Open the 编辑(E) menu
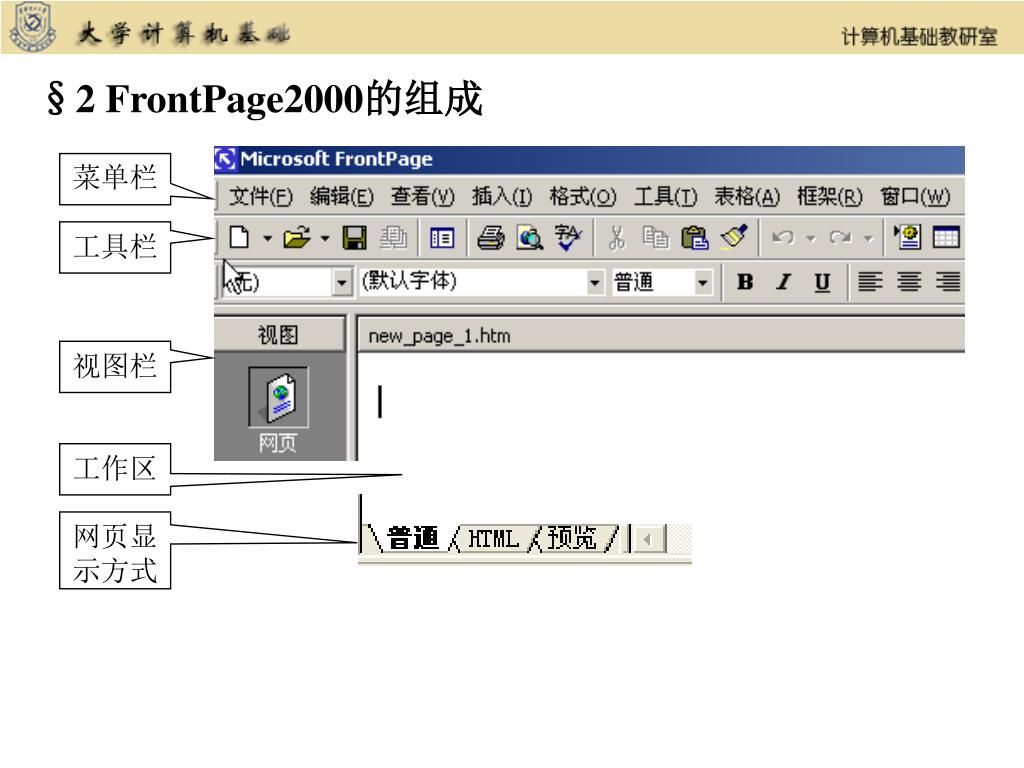The width and height of the screenshot is (1024, 768). click(342, 196)
